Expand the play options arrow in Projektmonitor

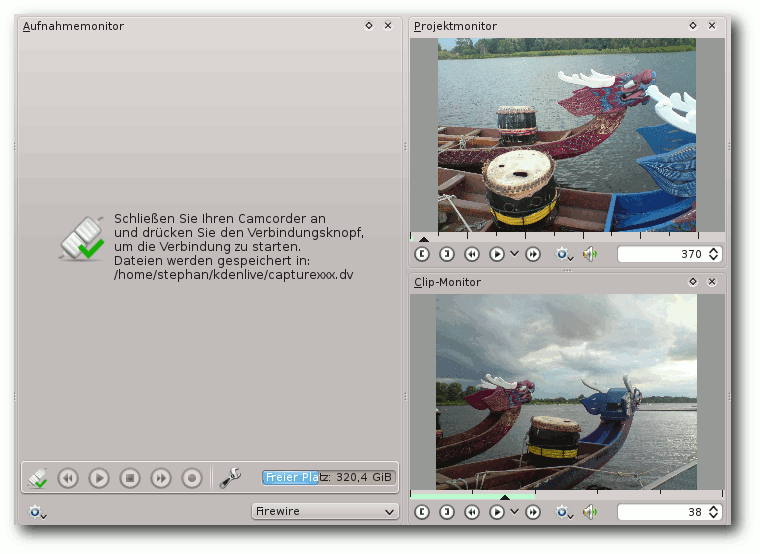pos(514,253)
